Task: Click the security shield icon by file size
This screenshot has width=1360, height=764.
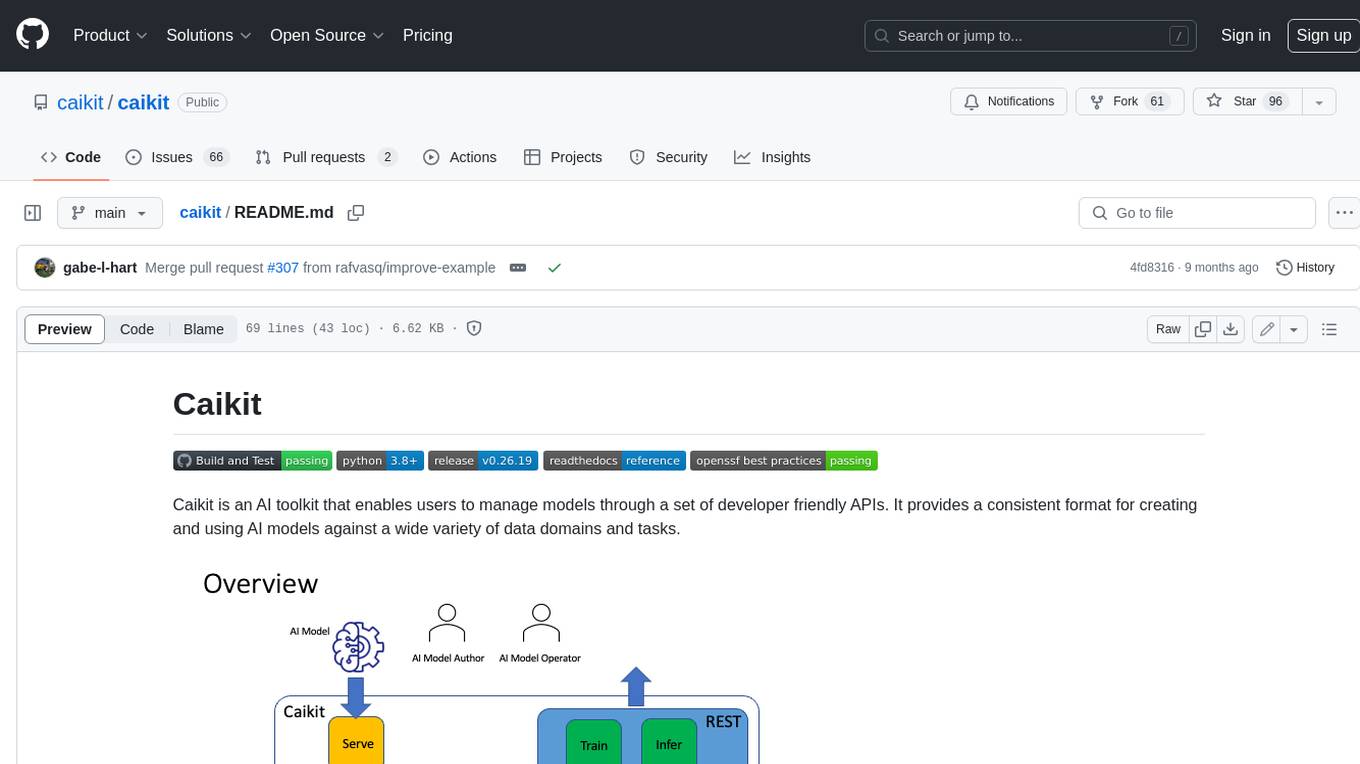Action: [x=474, y=328]
